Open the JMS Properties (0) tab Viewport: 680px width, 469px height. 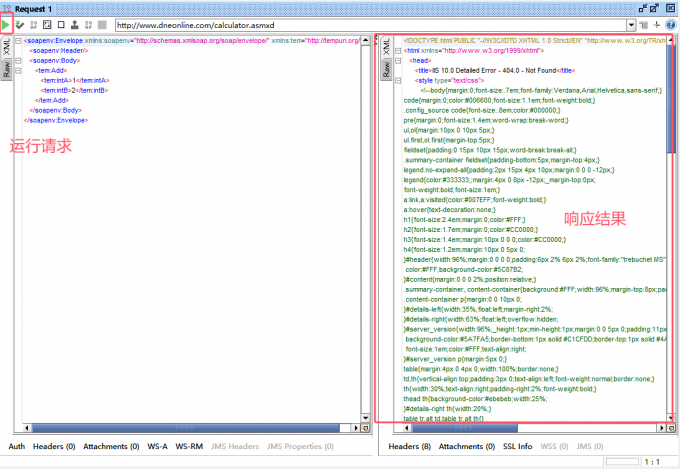[x=301, y=446]
